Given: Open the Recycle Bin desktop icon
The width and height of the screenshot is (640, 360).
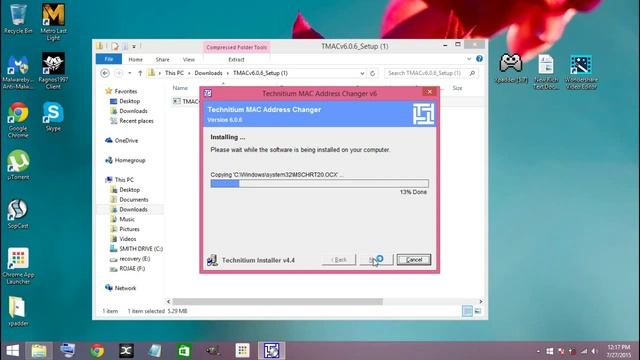Looking at the screenshot, I should (x=18, y=18).
